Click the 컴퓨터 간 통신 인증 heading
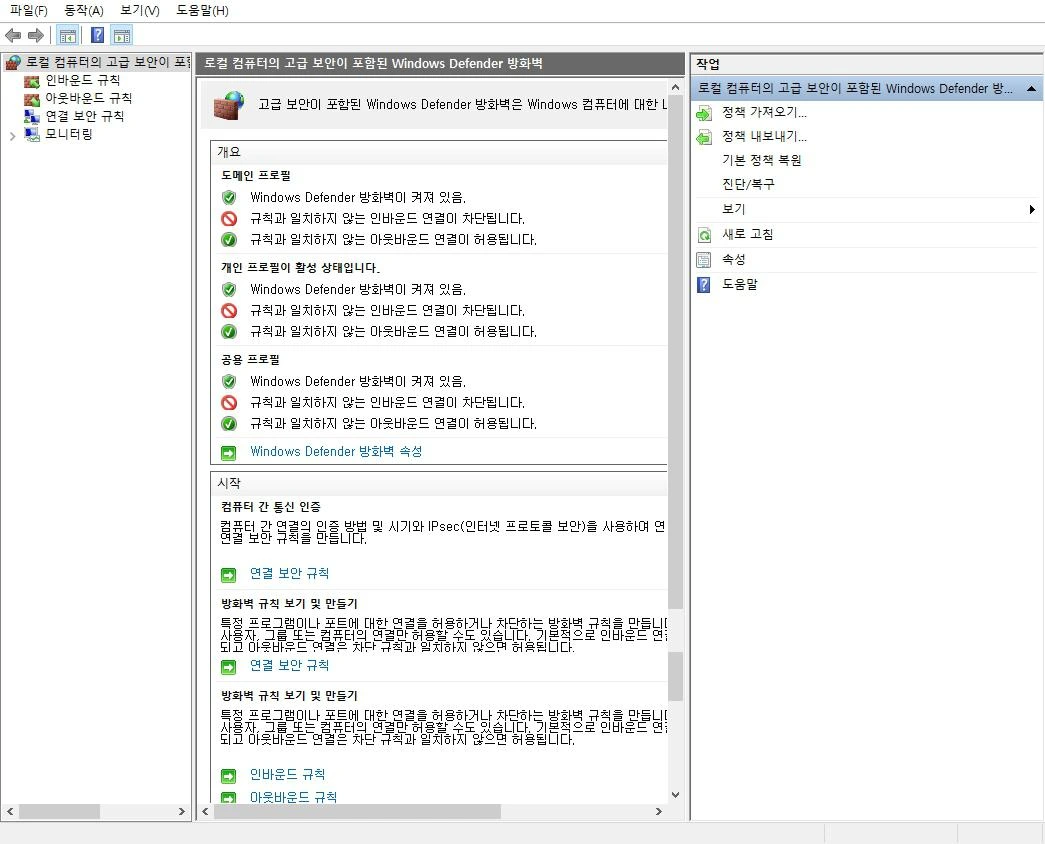This screenshot has width=1045, height=844. (x=271, y=507)
